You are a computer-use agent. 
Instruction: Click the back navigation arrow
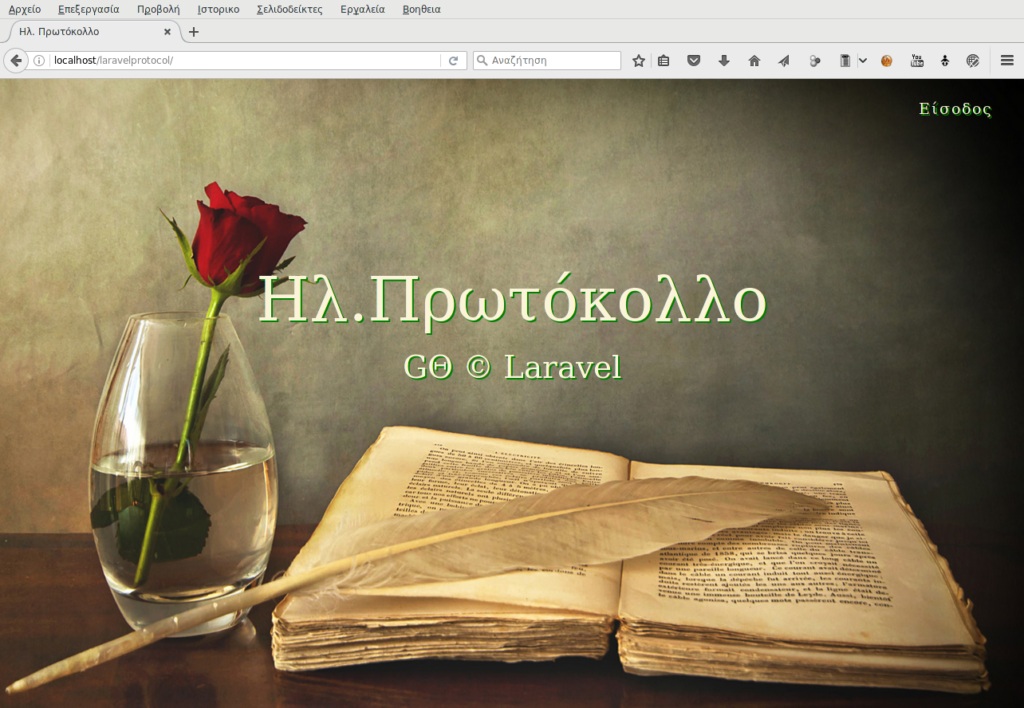pos(16,61)
